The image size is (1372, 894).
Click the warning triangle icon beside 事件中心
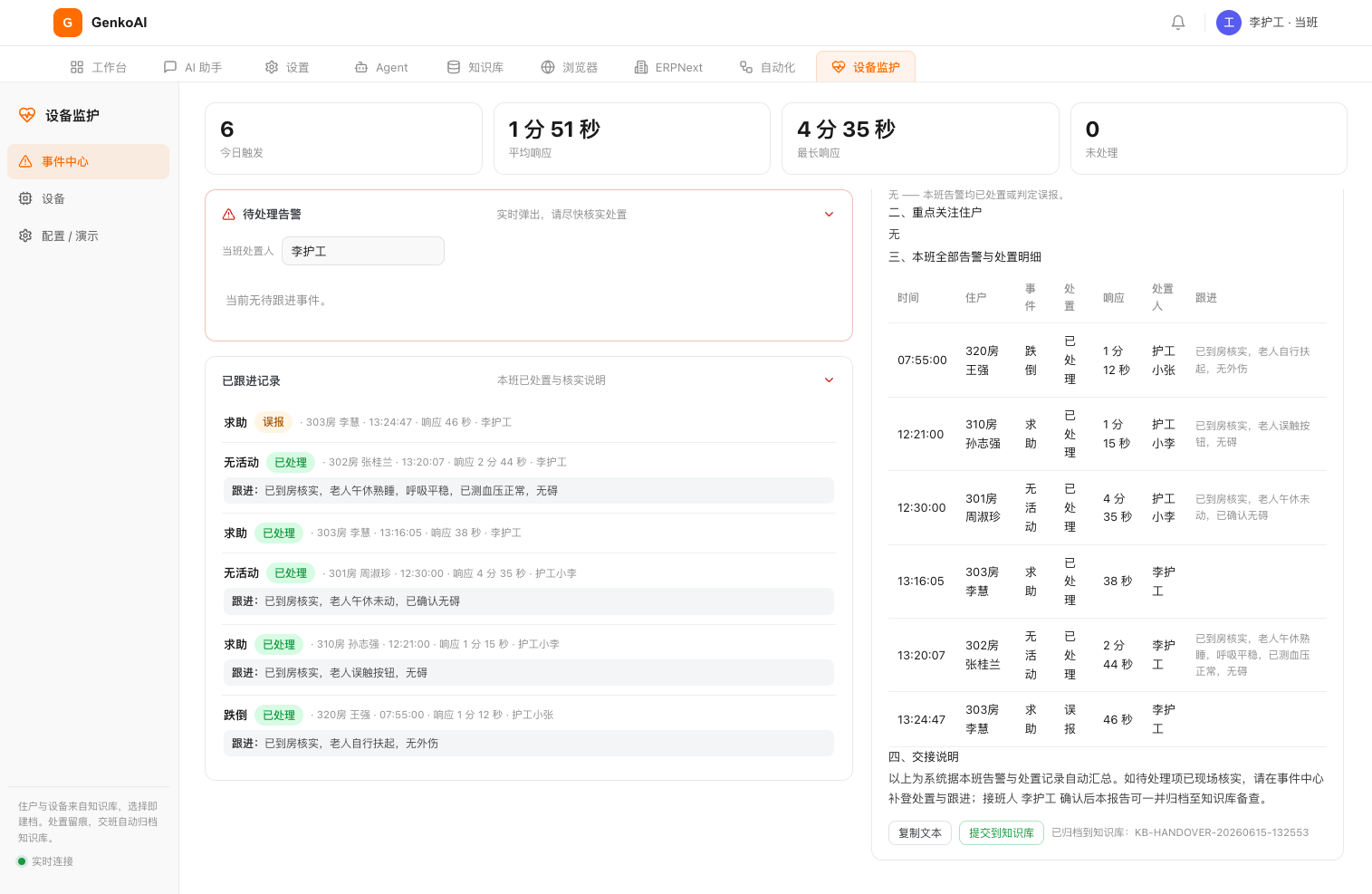[25, 161]
